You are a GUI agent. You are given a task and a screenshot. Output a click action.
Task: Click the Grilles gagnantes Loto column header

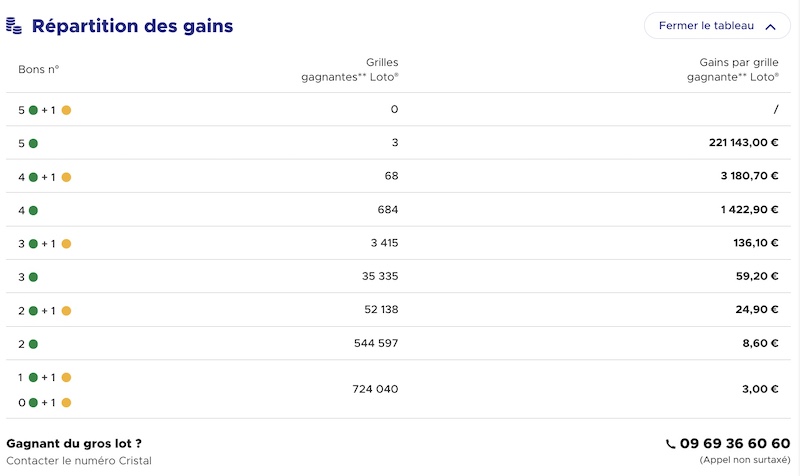click(350, 69)
